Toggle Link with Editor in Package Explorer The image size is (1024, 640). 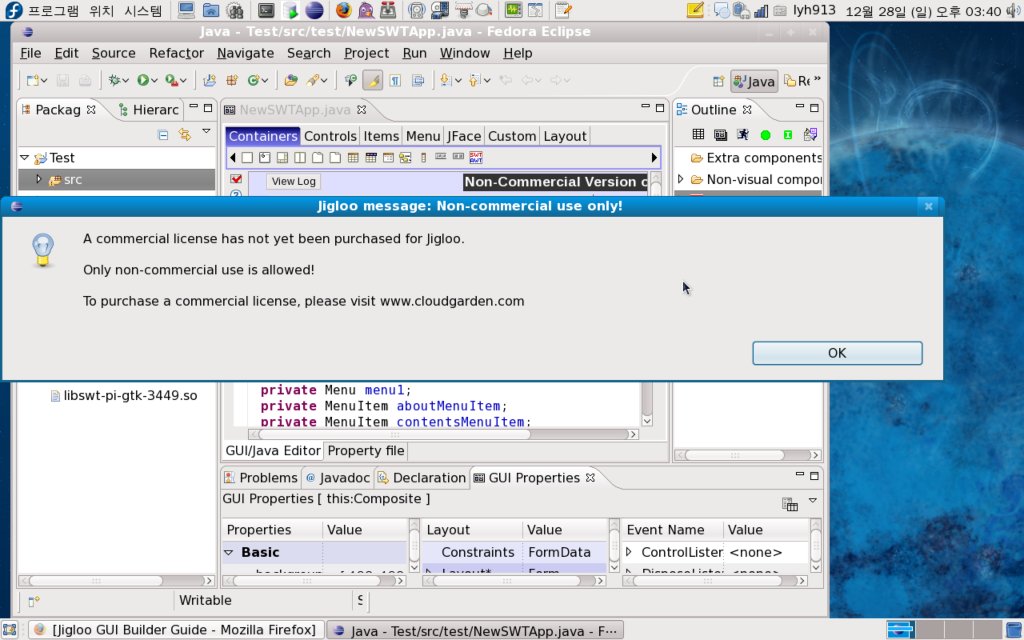point(185,135)
